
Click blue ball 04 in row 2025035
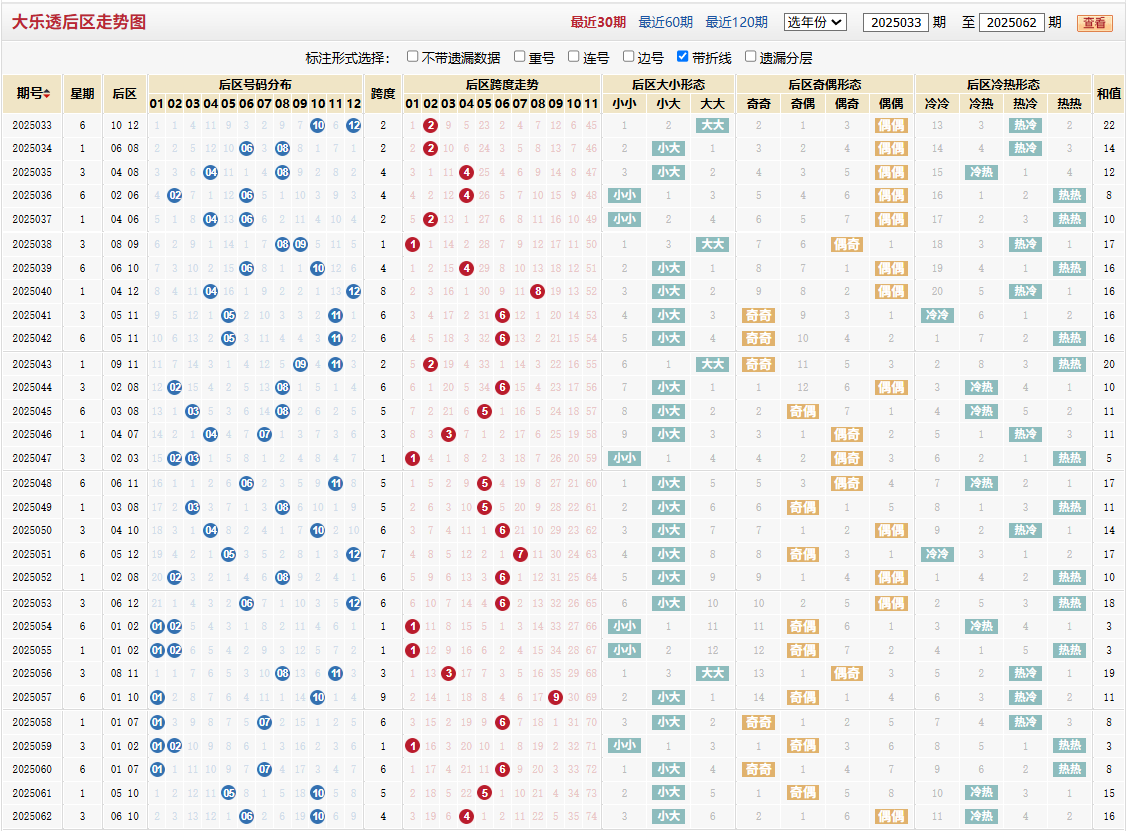pyautogui.click(x=210, y=172)
